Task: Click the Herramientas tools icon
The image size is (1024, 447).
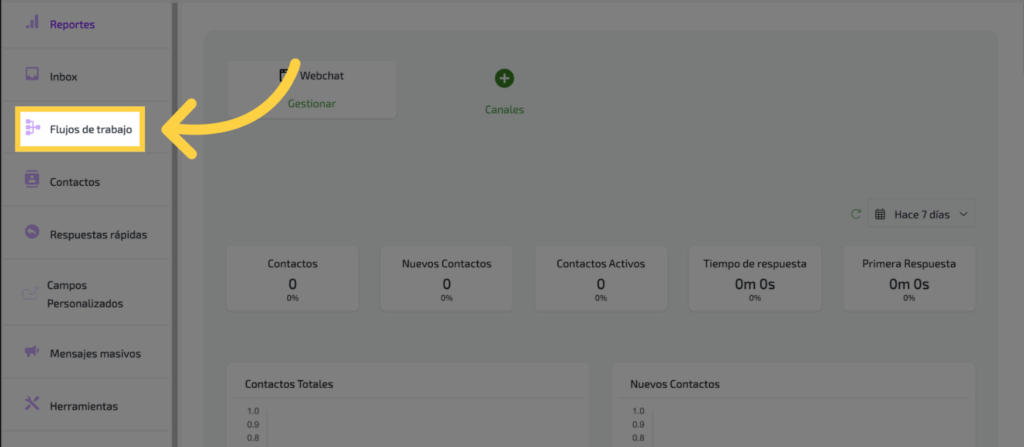Action: (31, 405)
